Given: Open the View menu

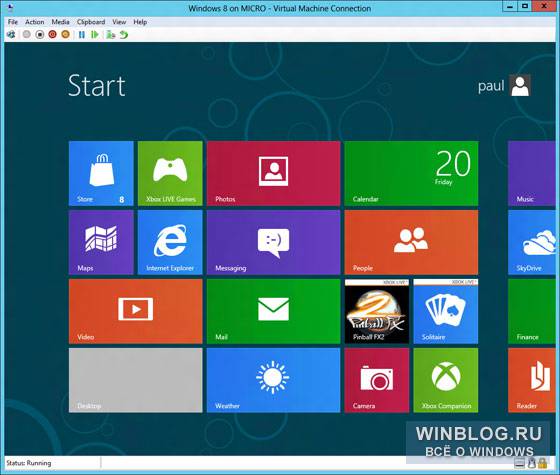Looking at the screenshot, I should pyautogui.click(x=119, y=22).
